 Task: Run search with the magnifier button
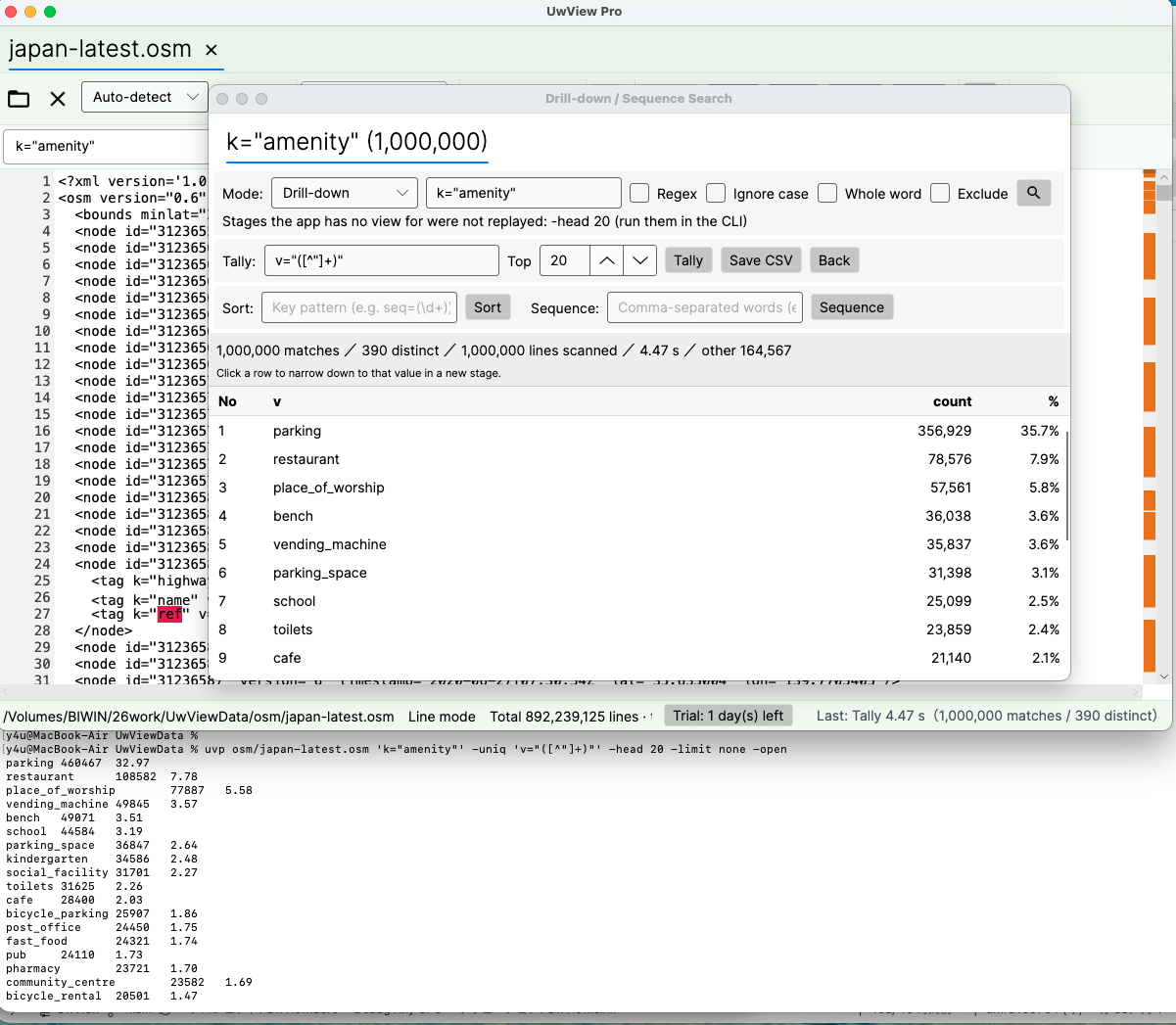coord(1033,193)
